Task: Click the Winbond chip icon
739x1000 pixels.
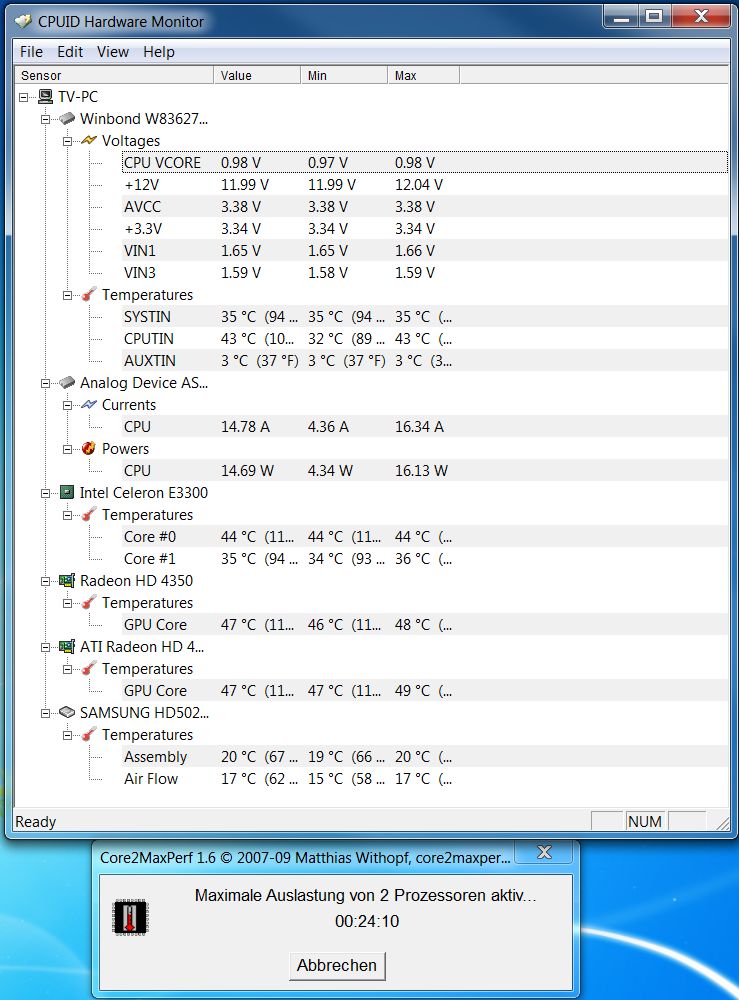Action: tap(67, 119)
